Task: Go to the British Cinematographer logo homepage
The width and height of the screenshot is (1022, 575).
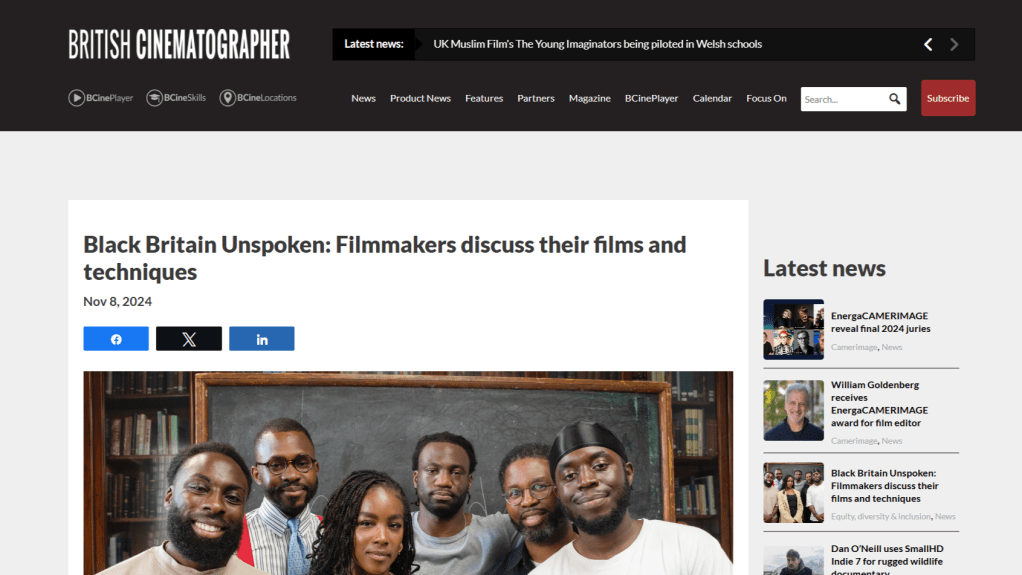Action: coord(179,44)
